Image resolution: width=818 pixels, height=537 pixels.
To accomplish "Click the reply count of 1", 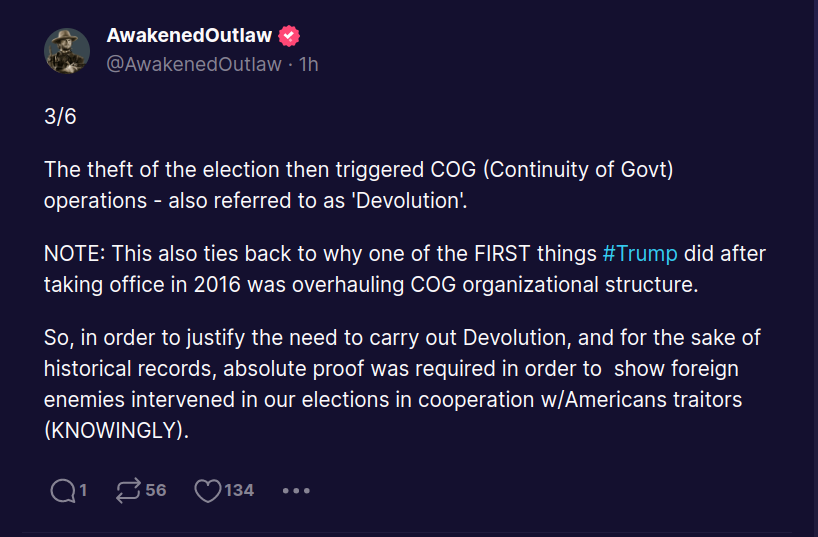I will (x=84, y=490).
